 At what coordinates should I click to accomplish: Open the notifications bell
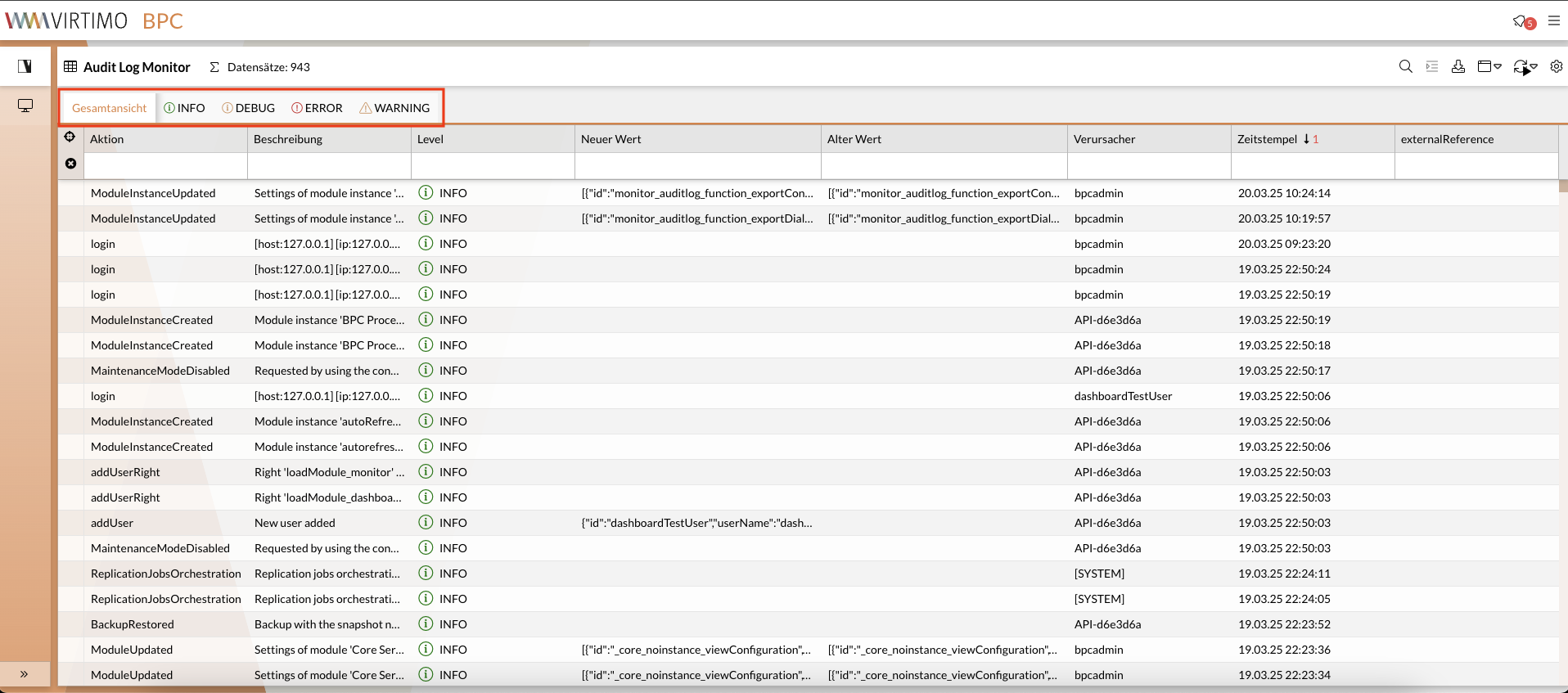[x=1521, y=21]
